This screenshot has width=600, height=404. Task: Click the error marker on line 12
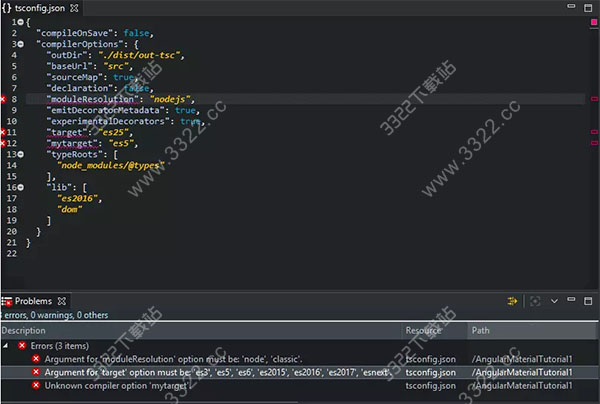coord(4,143)
